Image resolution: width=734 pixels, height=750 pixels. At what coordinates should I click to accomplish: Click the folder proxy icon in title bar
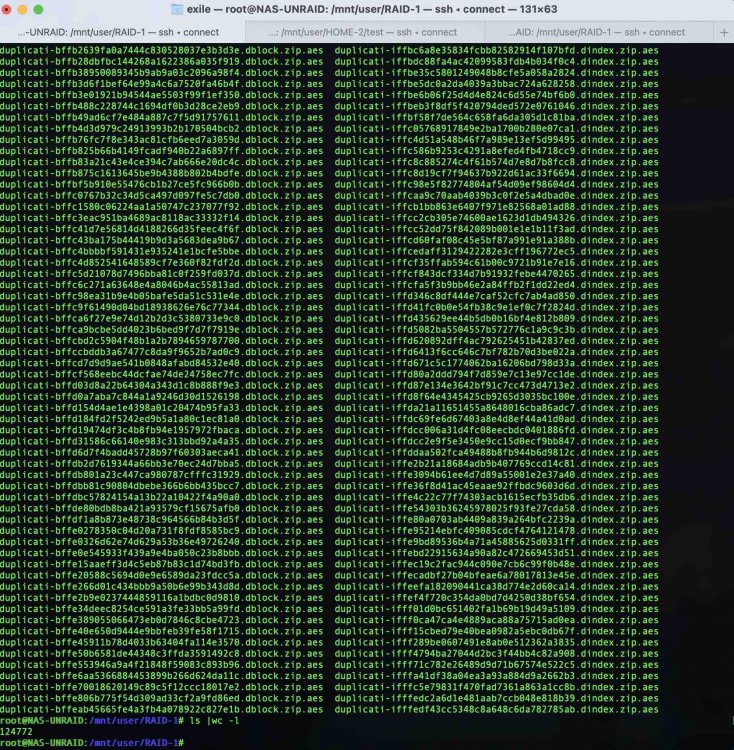pos(177,9)
